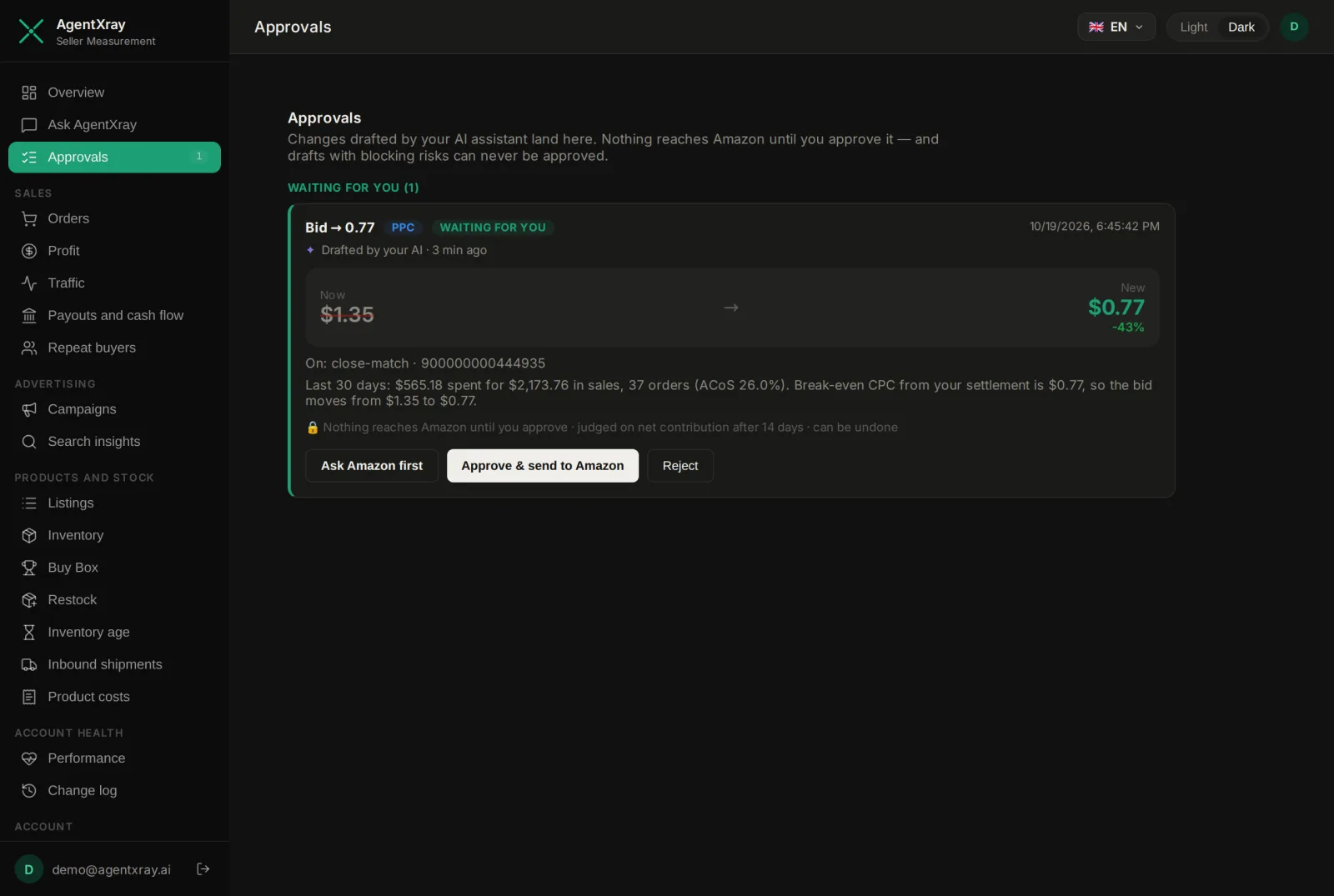
Task: Open the Approvals menu item
Action: tap(114, 158)
